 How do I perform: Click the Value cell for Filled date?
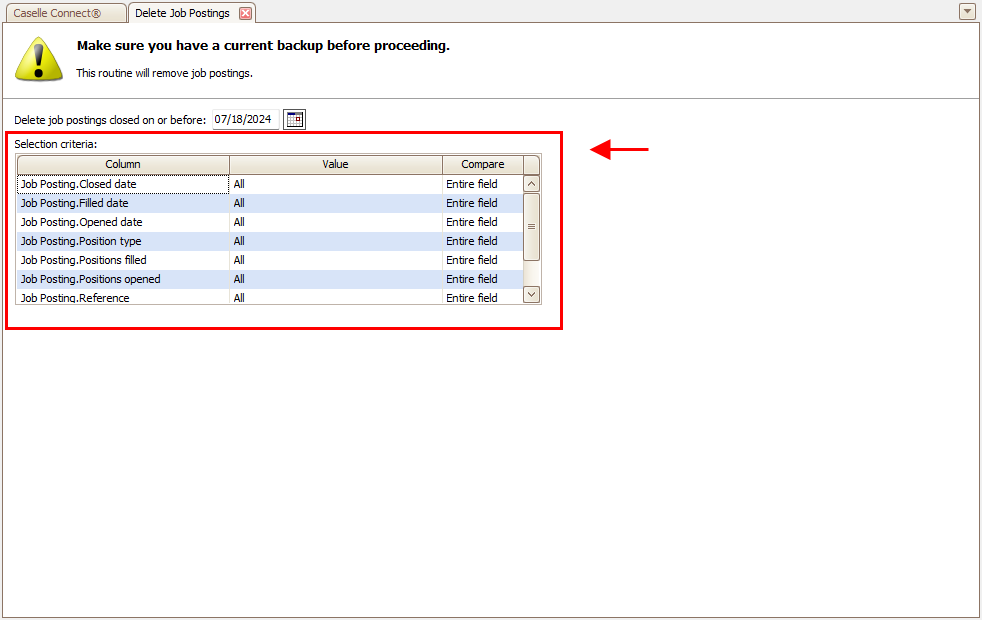[336, 203]
